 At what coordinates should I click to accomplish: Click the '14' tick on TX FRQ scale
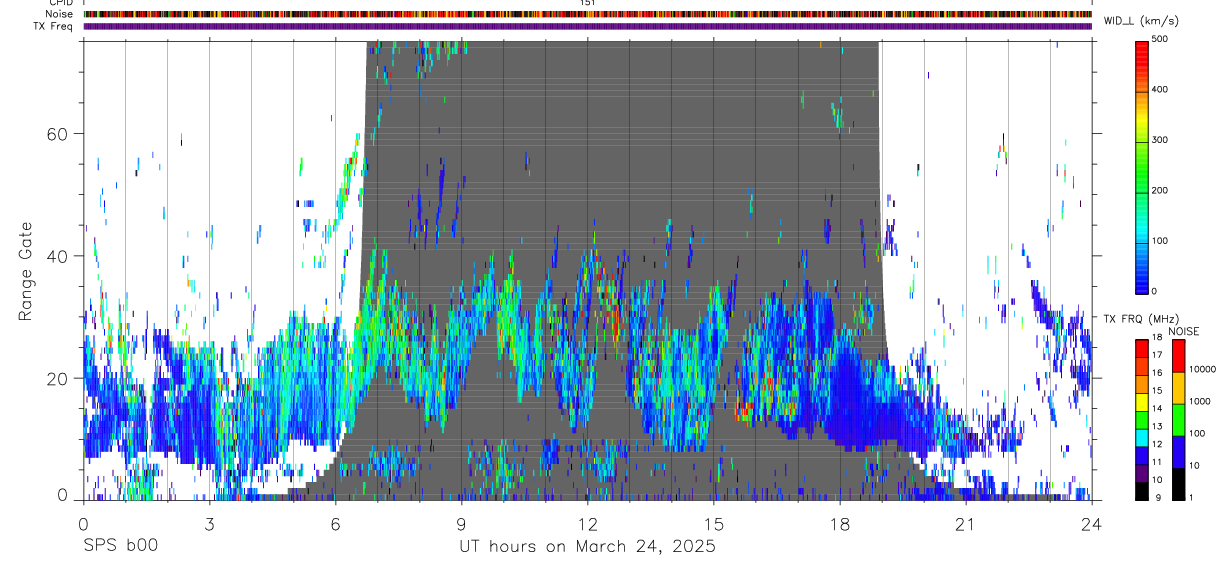(1157, 409)
